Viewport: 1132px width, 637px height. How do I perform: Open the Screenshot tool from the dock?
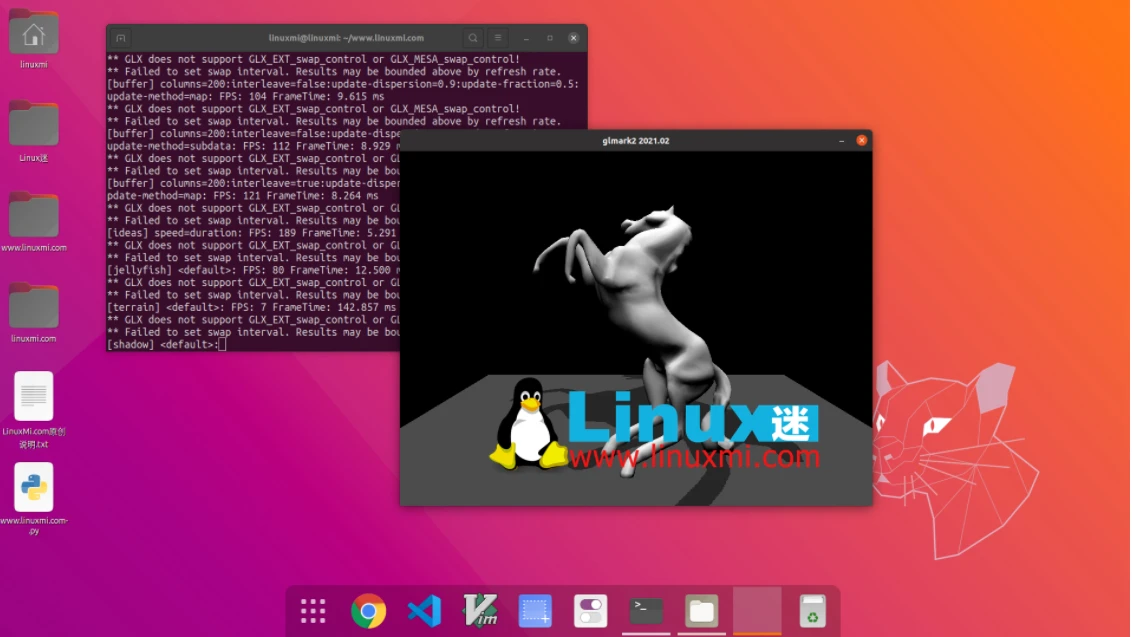(x=535, y=611)
